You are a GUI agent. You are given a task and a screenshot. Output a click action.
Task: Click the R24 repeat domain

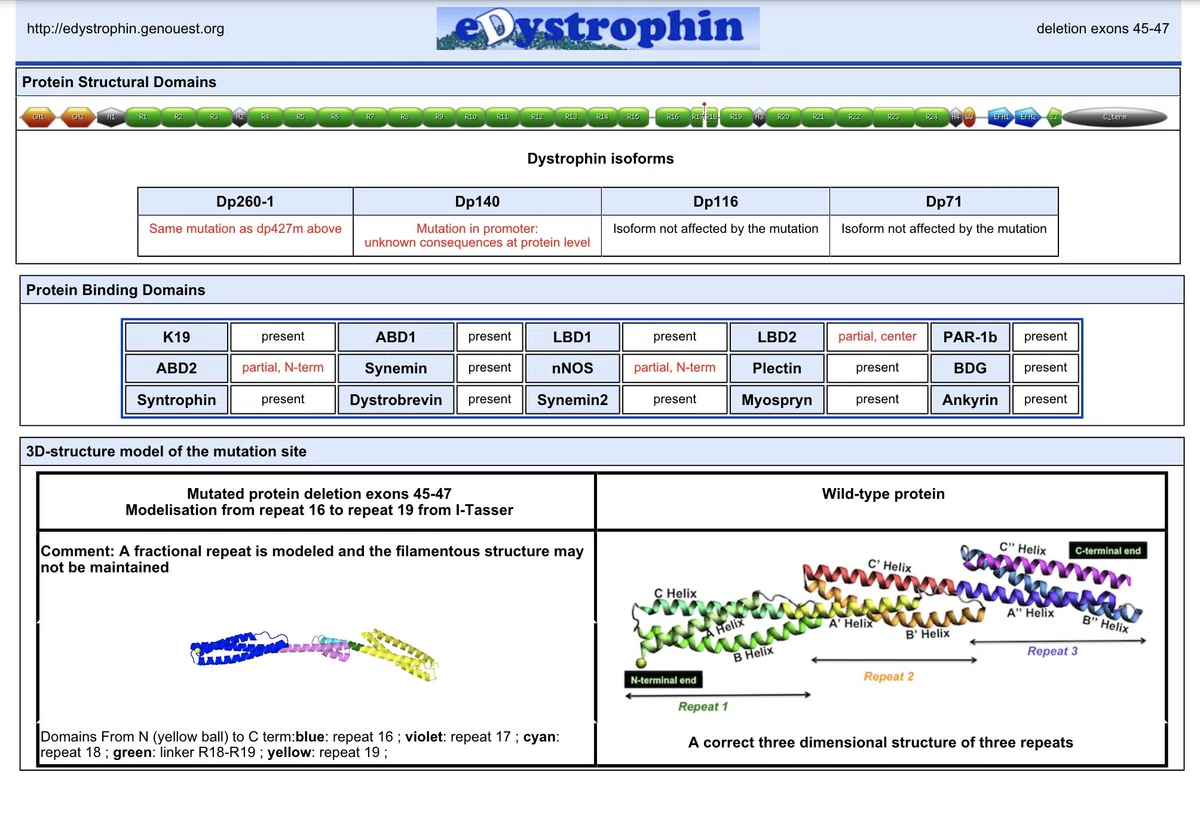932,117
